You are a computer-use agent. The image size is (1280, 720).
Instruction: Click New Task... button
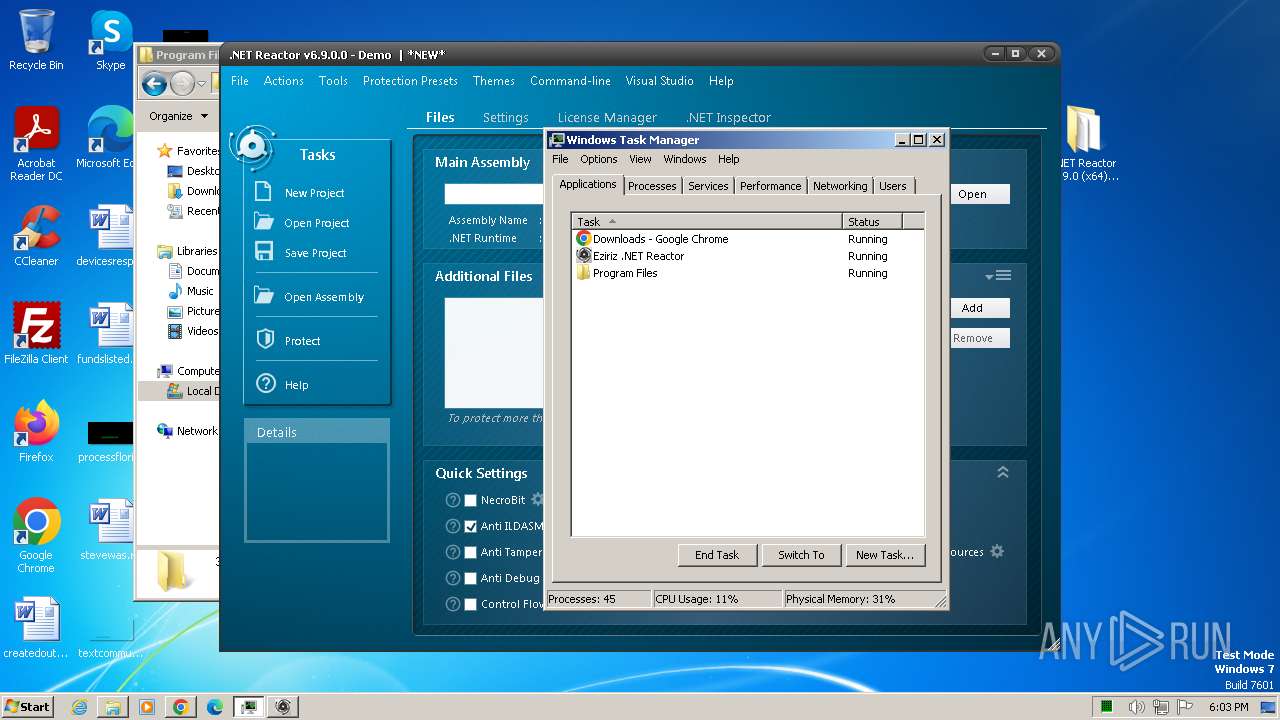[885, 554]
